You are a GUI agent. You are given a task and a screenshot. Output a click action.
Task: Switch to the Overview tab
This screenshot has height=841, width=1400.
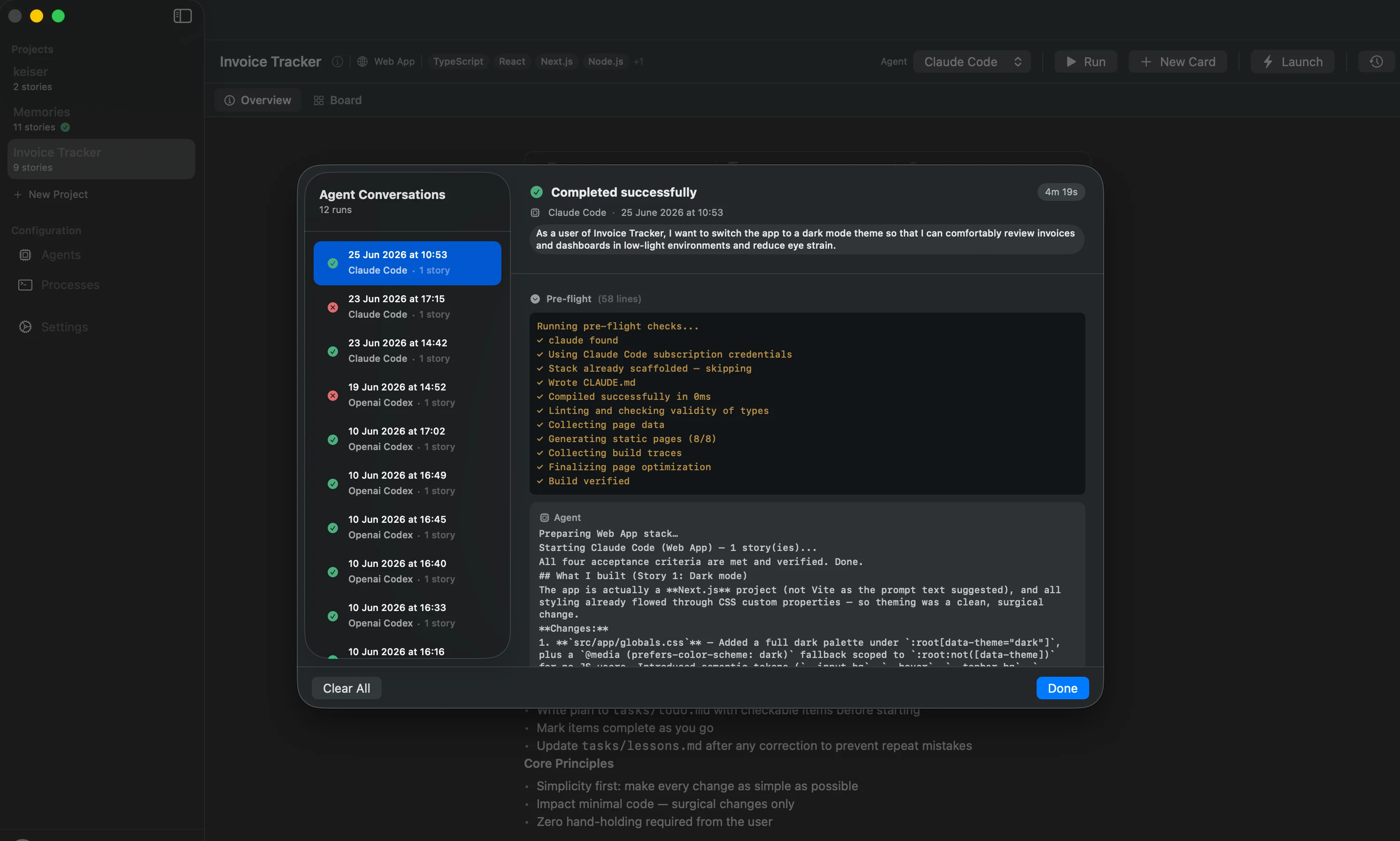tap(258, 100)
